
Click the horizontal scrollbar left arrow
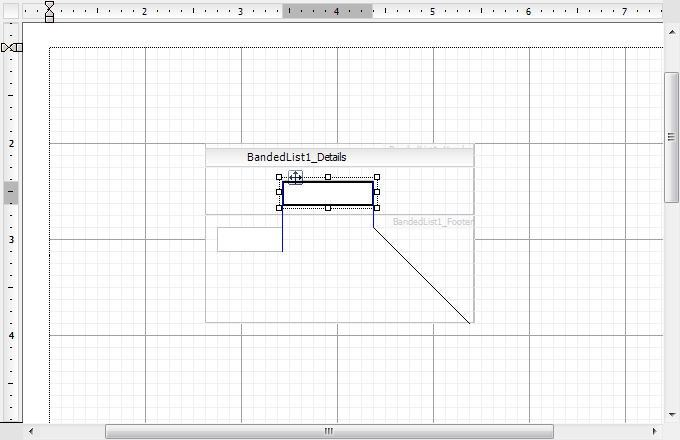(x=31, y=432)
